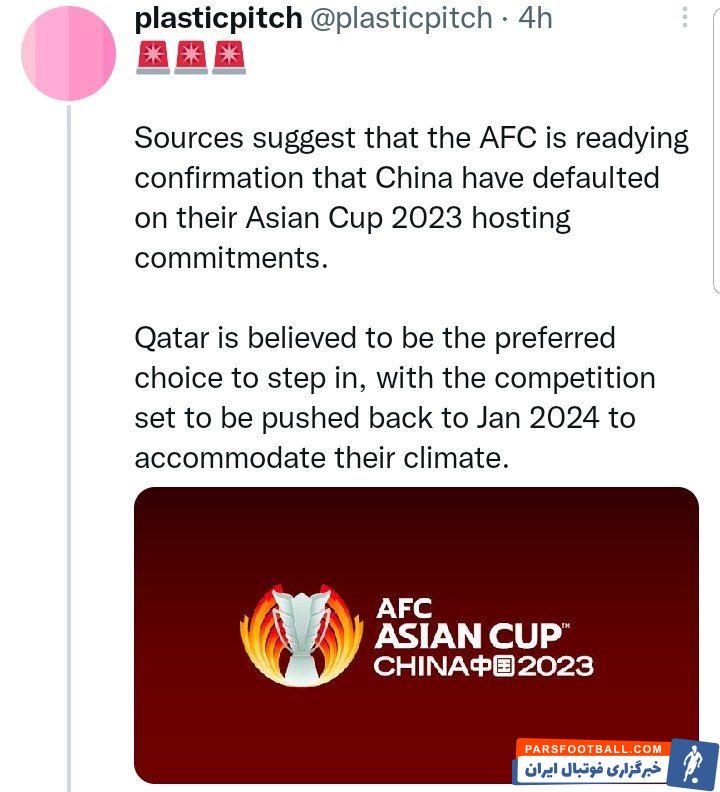Click the third red siren emoji

[x=229, y=58]
